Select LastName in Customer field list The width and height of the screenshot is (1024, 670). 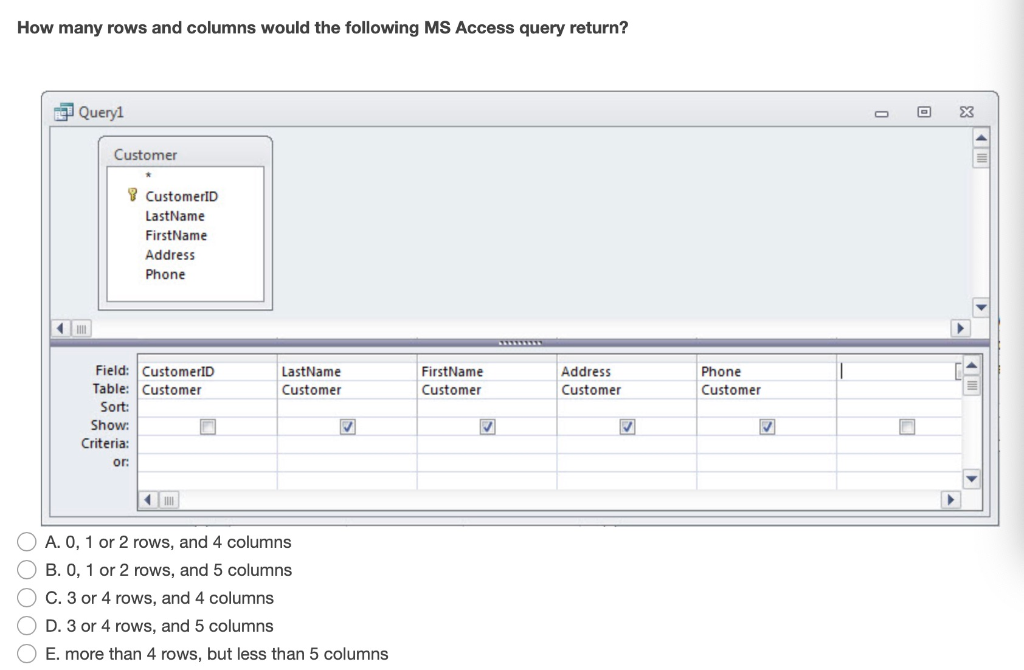(175, 215)
